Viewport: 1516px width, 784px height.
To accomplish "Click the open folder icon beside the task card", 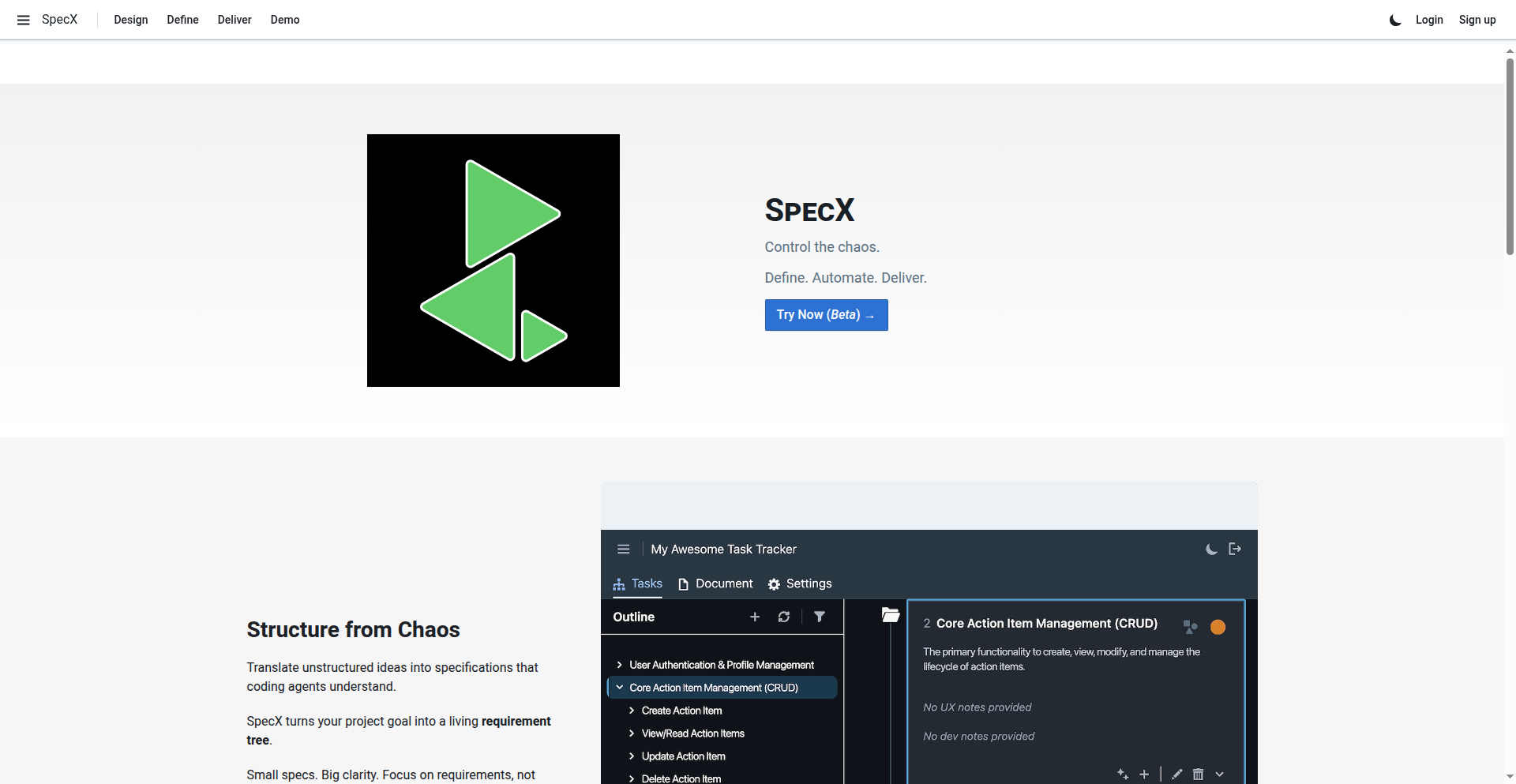I will [891, 614].
